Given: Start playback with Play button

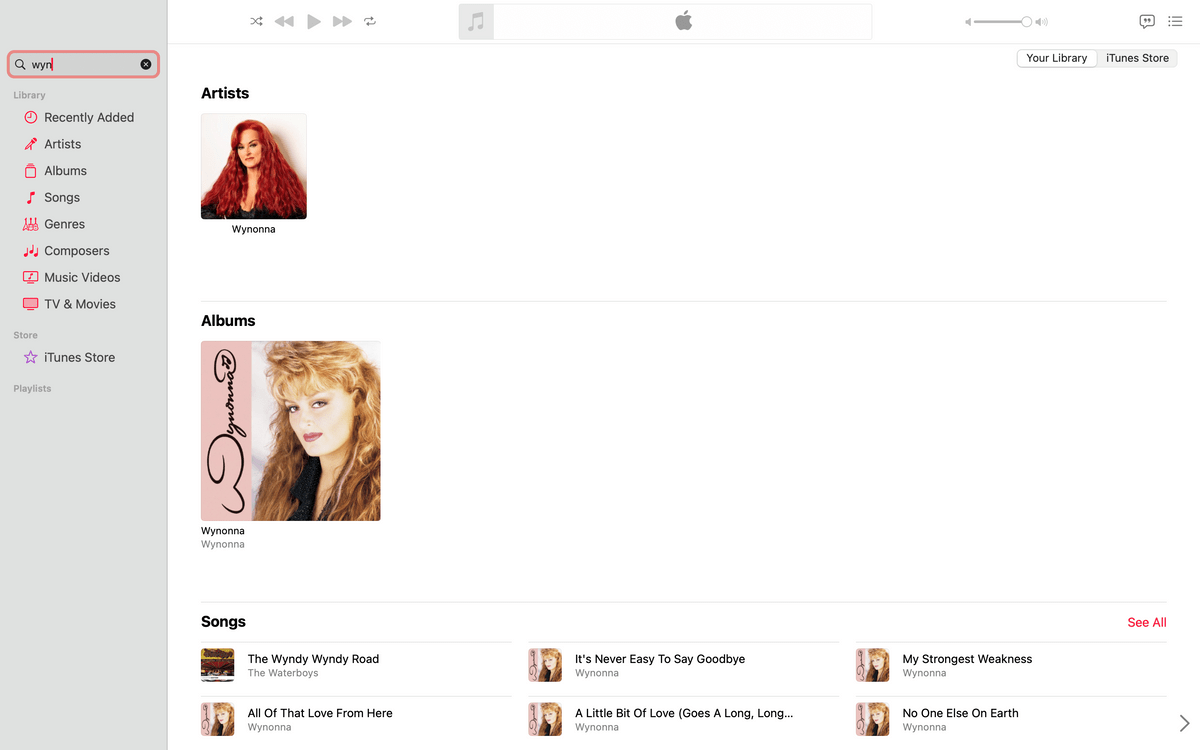Looking at the screenshot, I should pos(313,21).
